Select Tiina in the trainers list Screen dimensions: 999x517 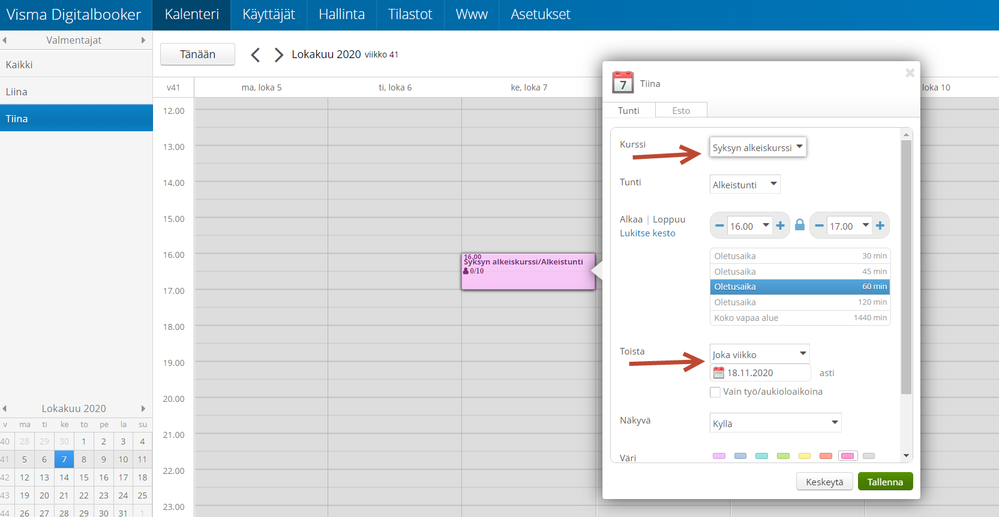(x=76, y=119)
